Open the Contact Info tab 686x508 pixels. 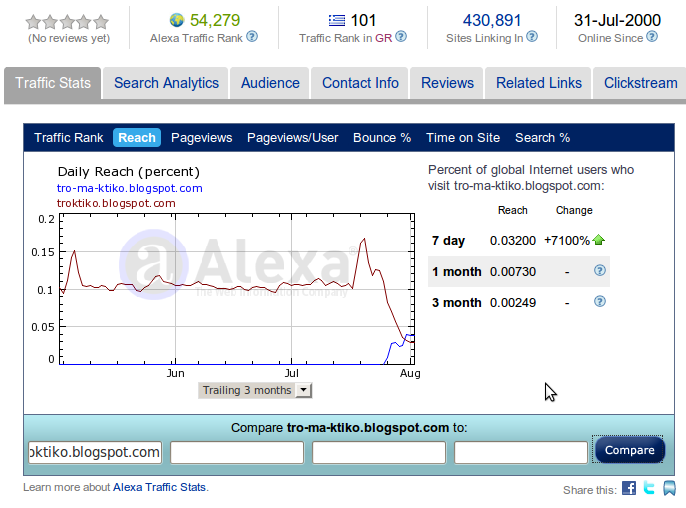tap(360, 83)
